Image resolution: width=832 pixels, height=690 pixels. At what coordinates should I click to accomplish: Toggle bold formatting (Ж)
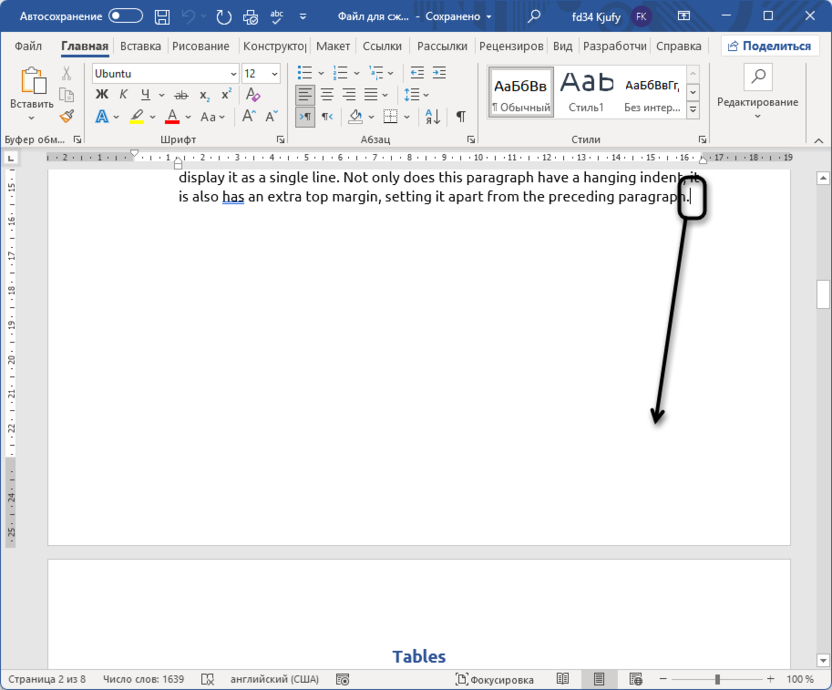[x=101, y=95]
